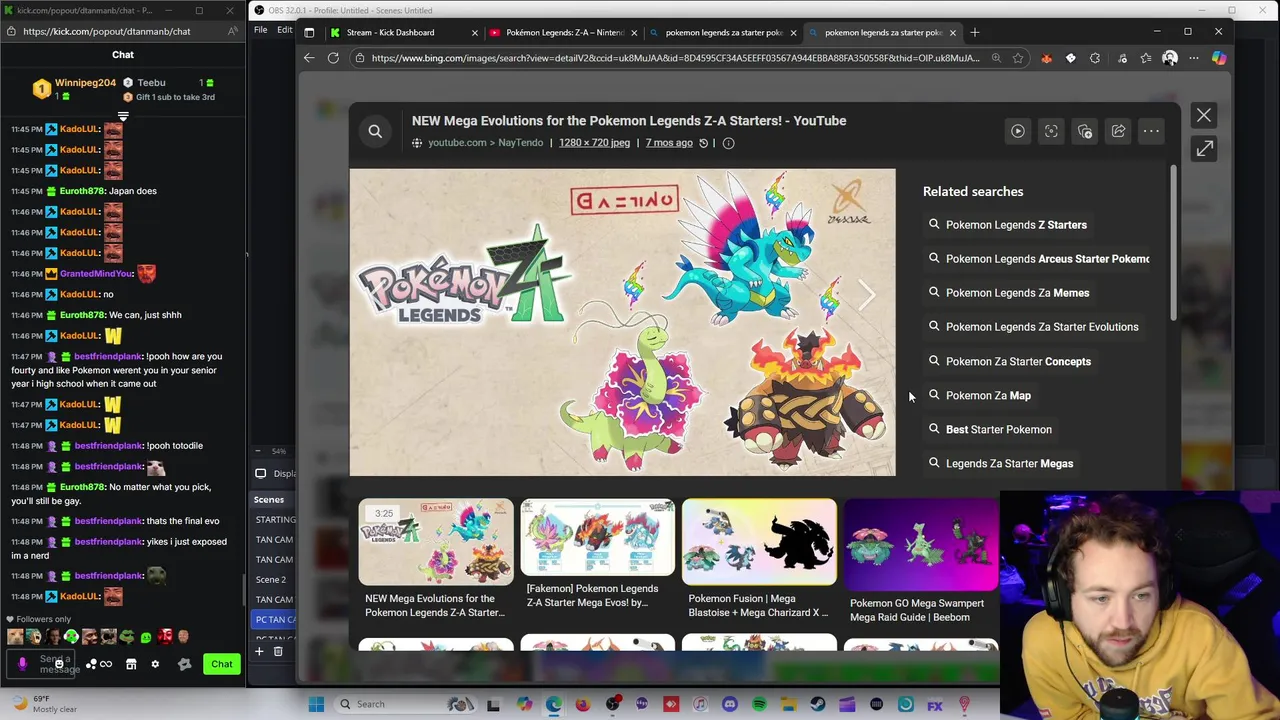This screenshot has height=720, width=1280.
Task: Scrollbar of the related searches panel
Action: coord(1173,245)
